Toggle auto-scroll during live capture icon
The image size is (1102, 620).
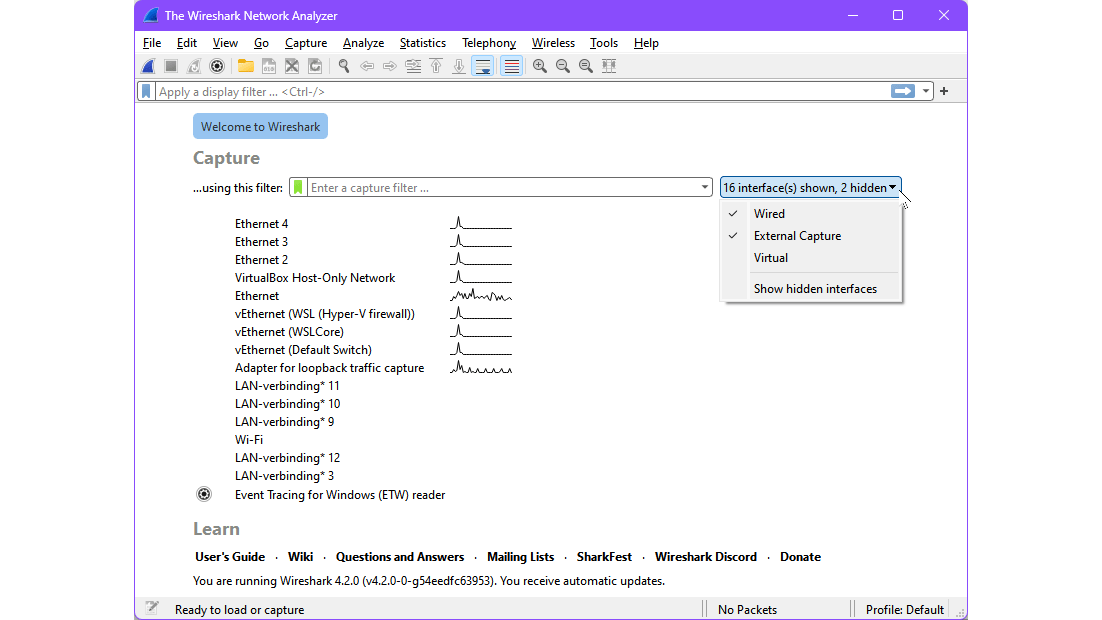pyautogui.click(x=483, y=66)
